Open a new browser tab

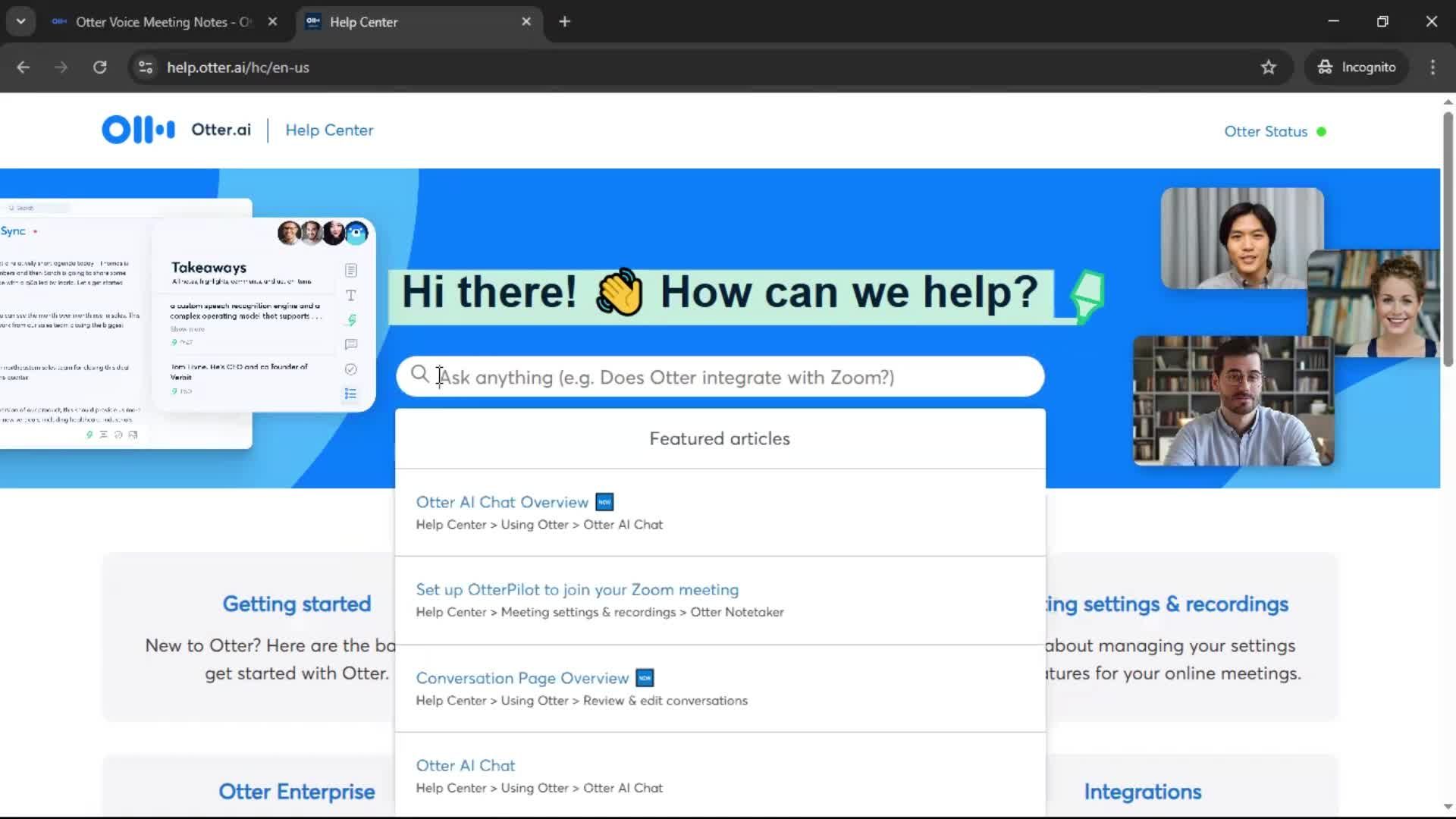(x=564, y=22)
